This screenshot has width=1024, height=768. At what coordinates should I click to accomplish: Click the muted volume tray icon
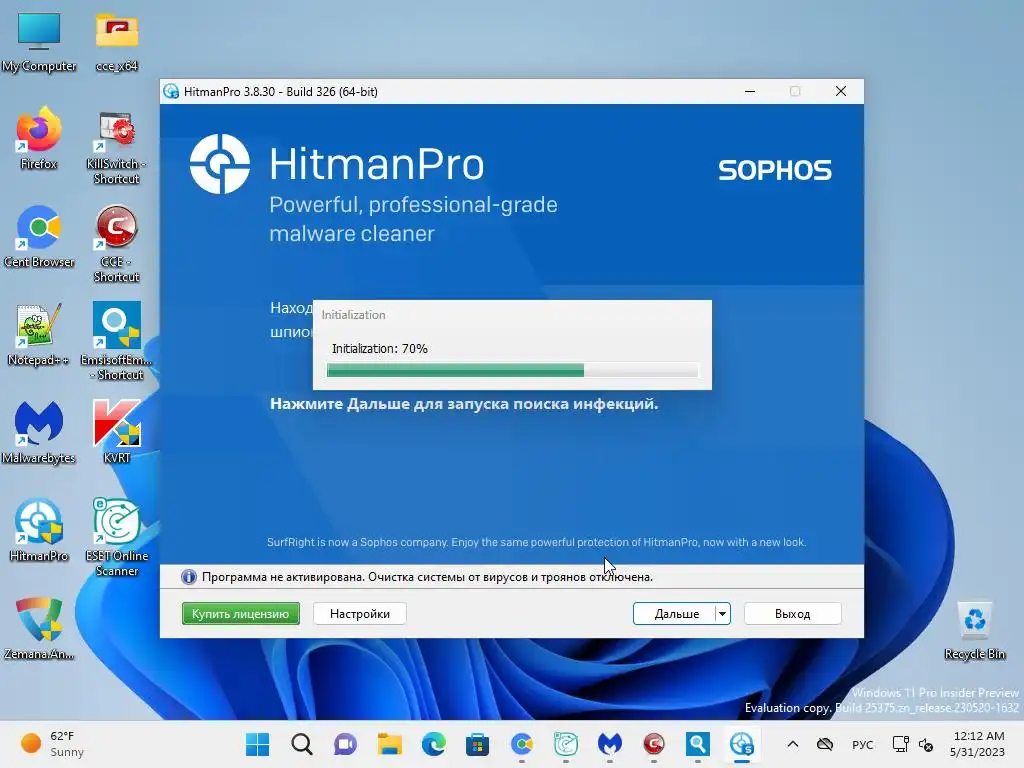926,744
